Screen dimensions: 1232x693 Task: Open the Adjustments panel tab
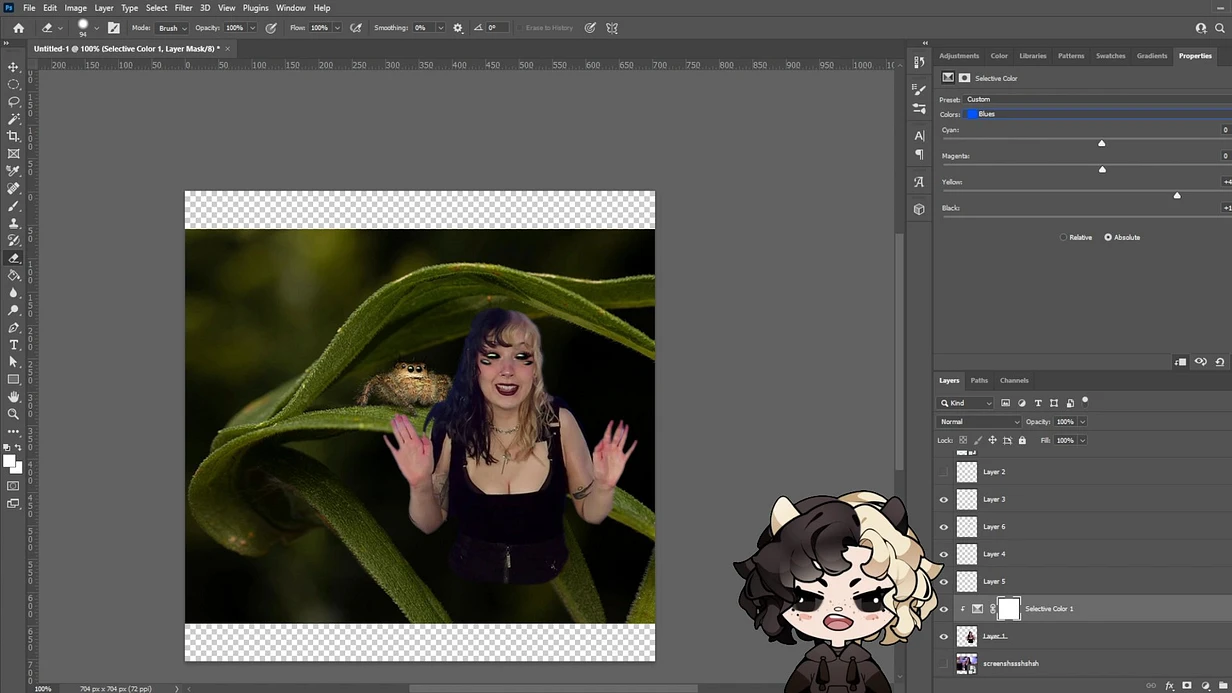click(x=959, y=56)
